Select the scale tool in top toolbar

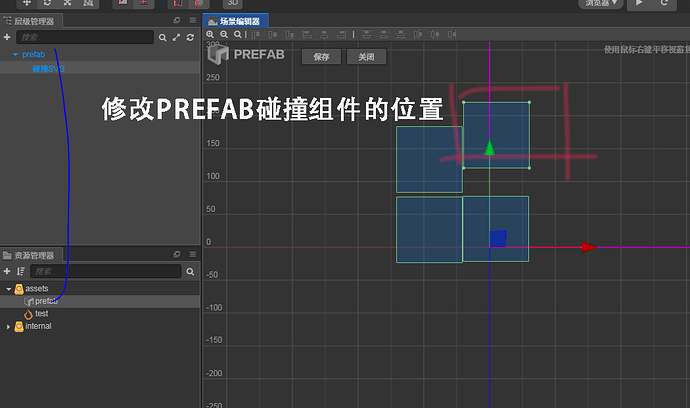[67, 3]
